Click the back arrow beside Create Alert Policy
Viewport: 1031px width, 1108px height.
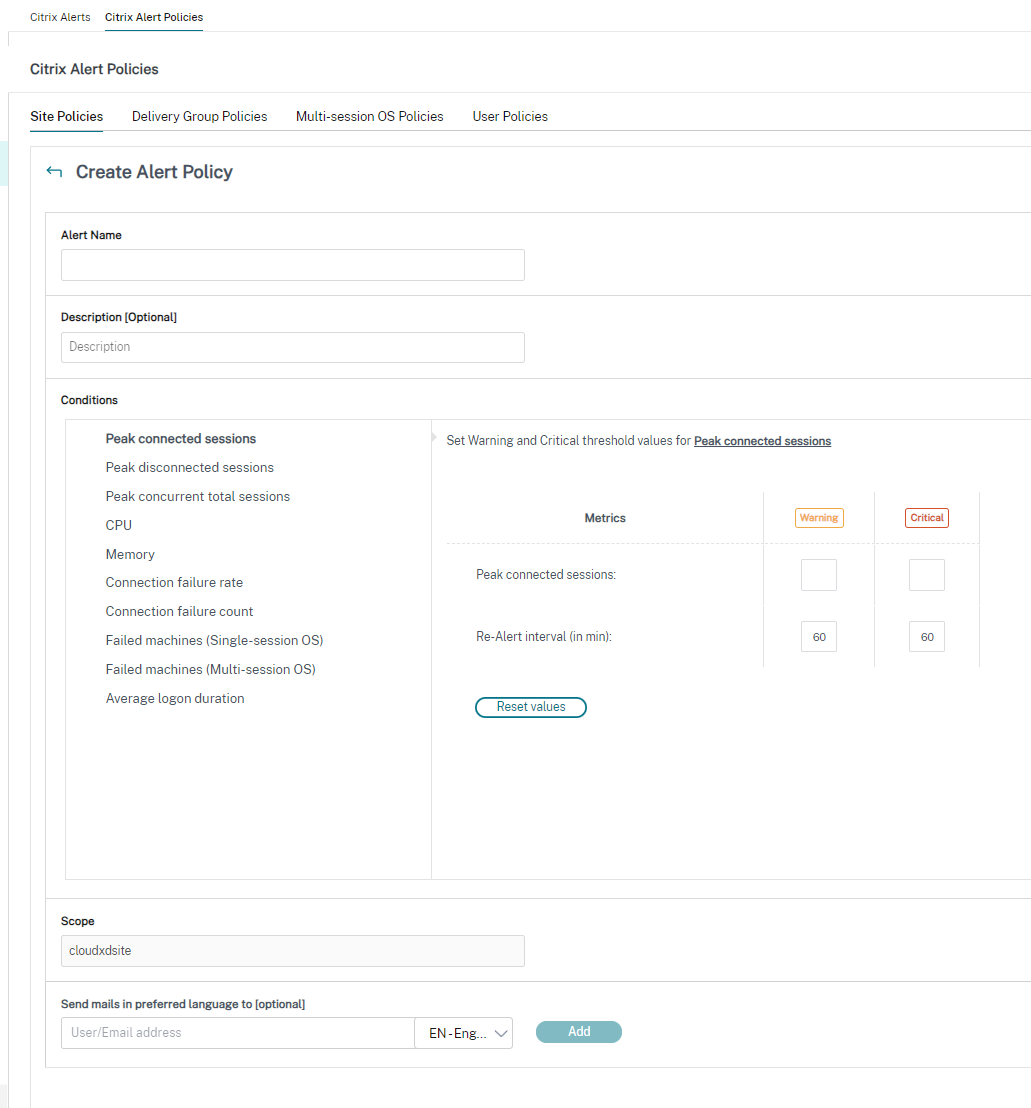coord(54,172)
